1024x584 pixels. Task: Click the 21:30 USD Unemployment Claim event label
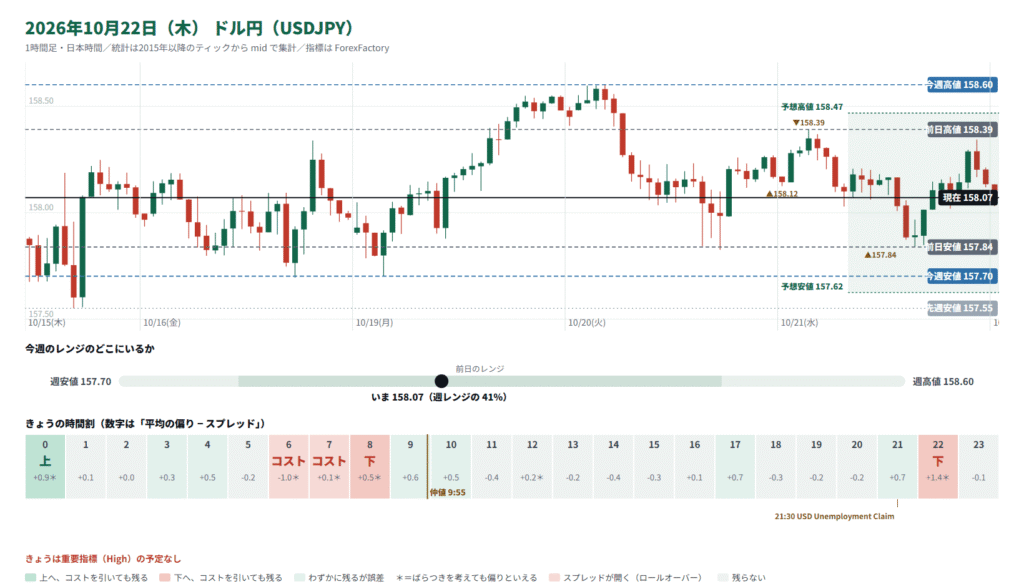[835, 516]
